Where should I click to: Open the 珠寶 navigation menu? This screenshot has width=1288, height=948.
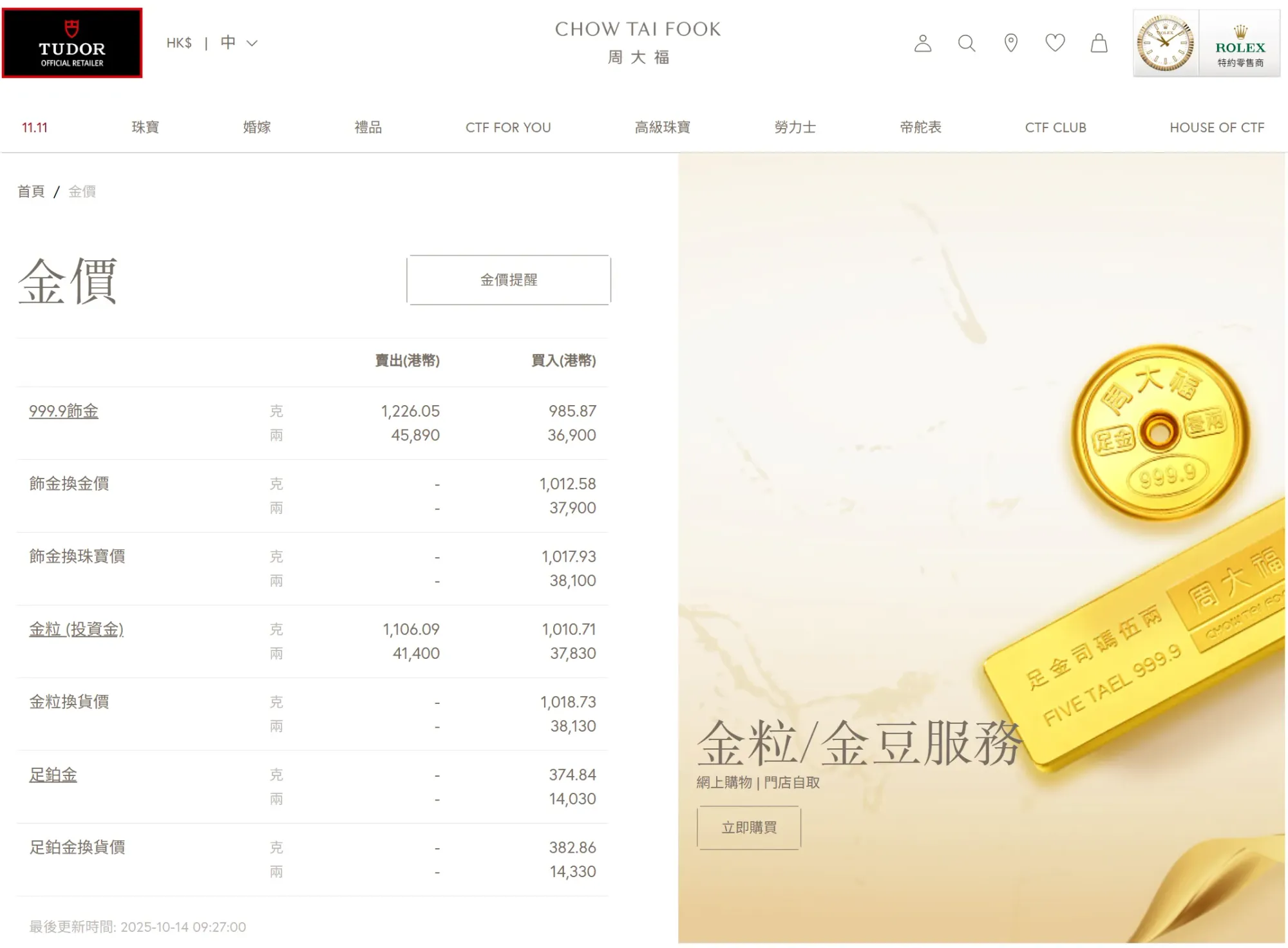145,128
